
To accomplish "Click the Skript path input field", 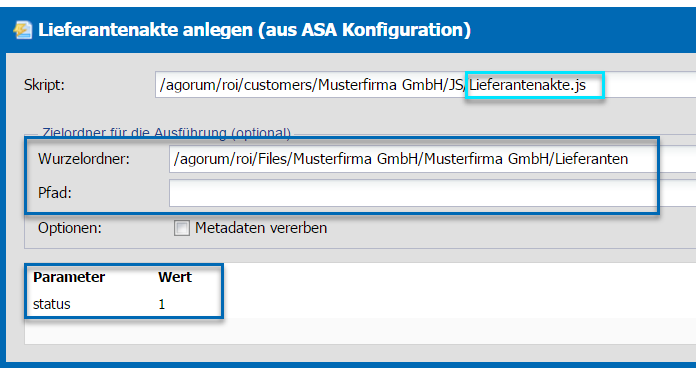I will pos(425,84).
